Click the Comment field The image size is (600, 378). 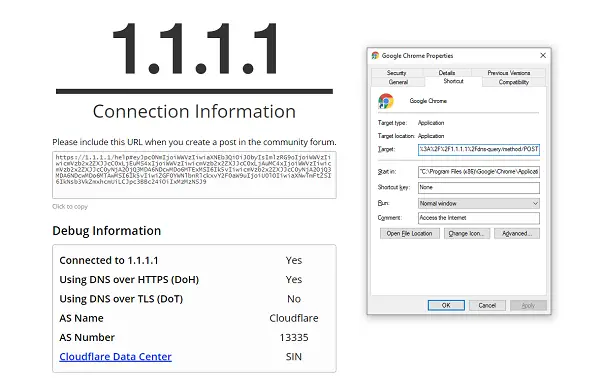[479, 218]
